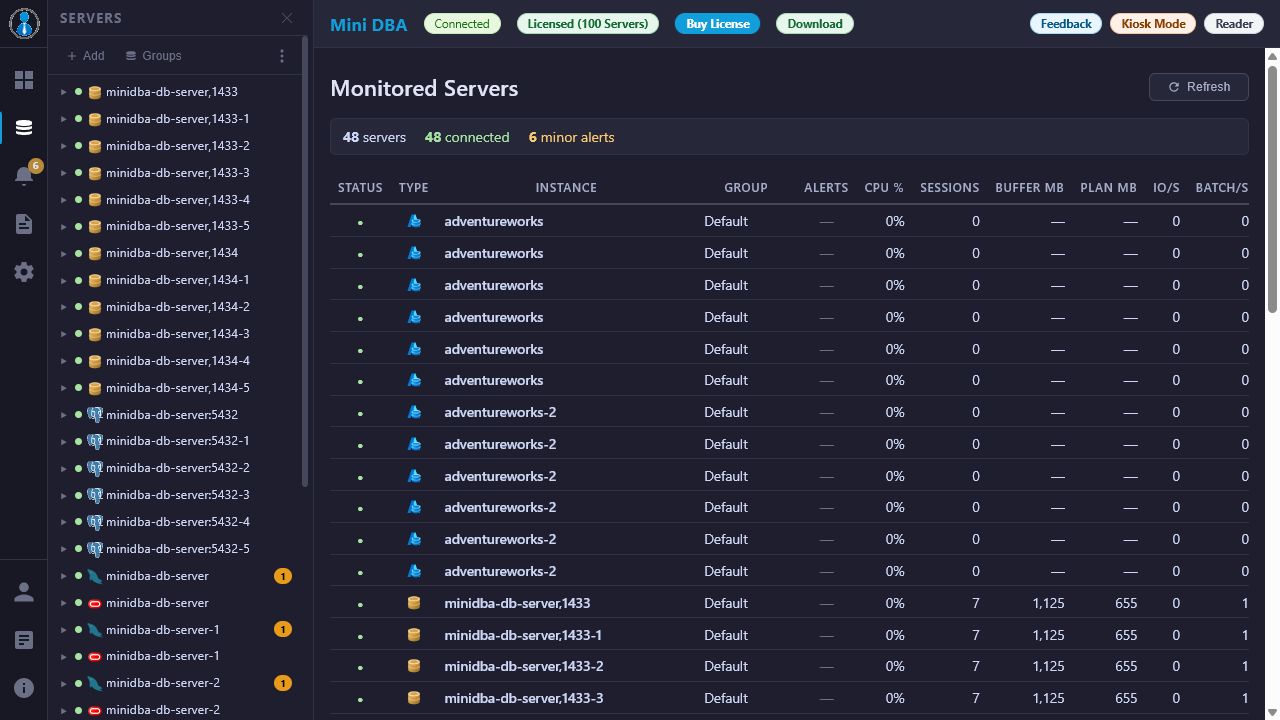The width and height of the screenshot is (1280, 720).
Task: Expand the minidba-db-server,1433-4 tree node
Action: [64, 200]
